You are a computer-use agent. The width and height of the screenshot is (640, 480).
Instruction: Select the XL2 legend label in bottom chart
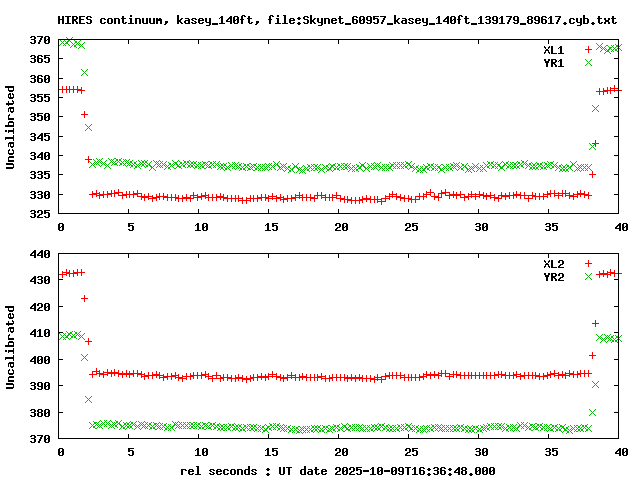point(553,263)
